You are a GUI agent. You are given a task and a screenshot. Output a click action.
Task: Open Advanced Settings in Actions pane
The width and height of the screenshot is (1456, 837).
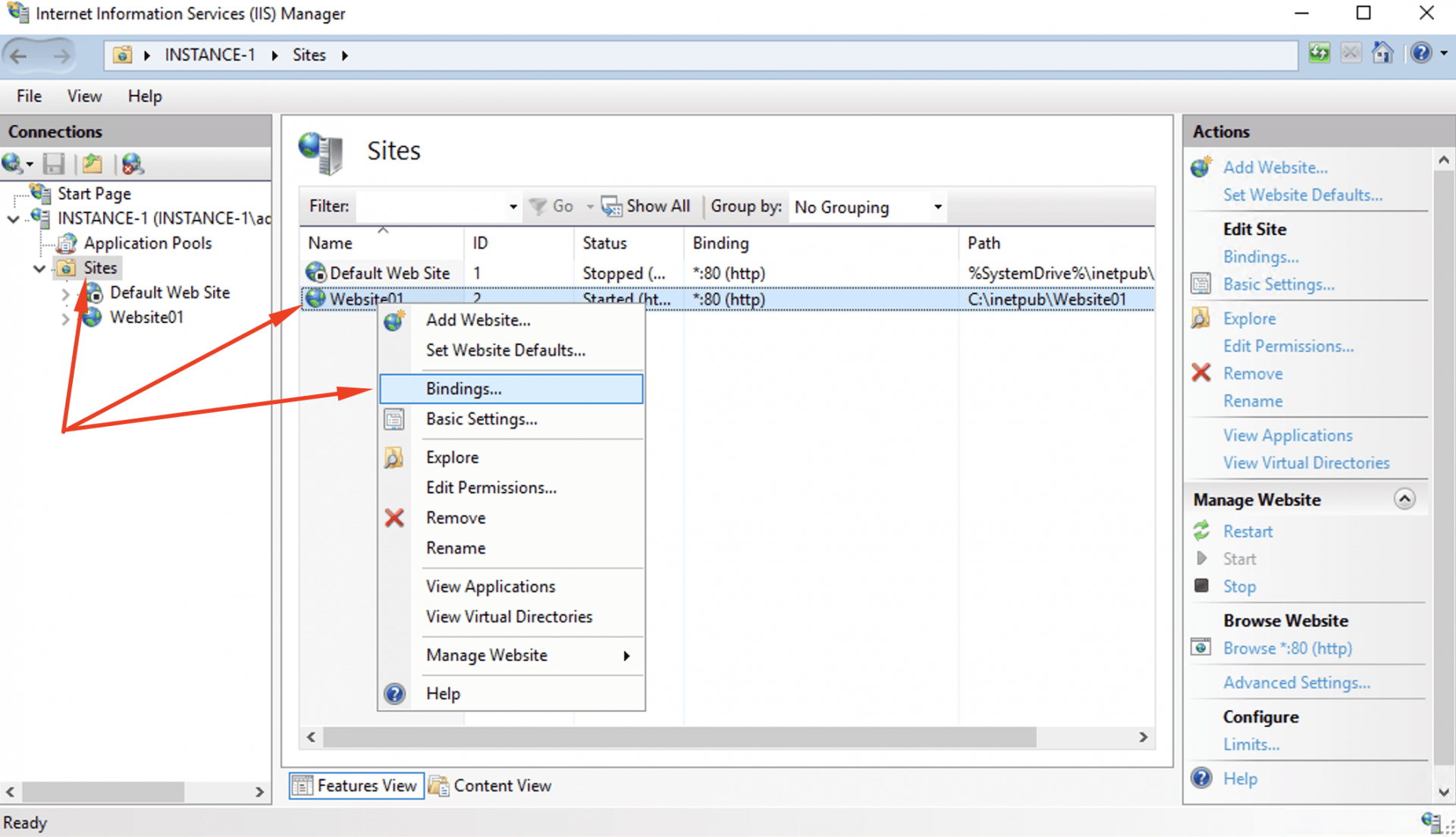tap(1296, 682)
